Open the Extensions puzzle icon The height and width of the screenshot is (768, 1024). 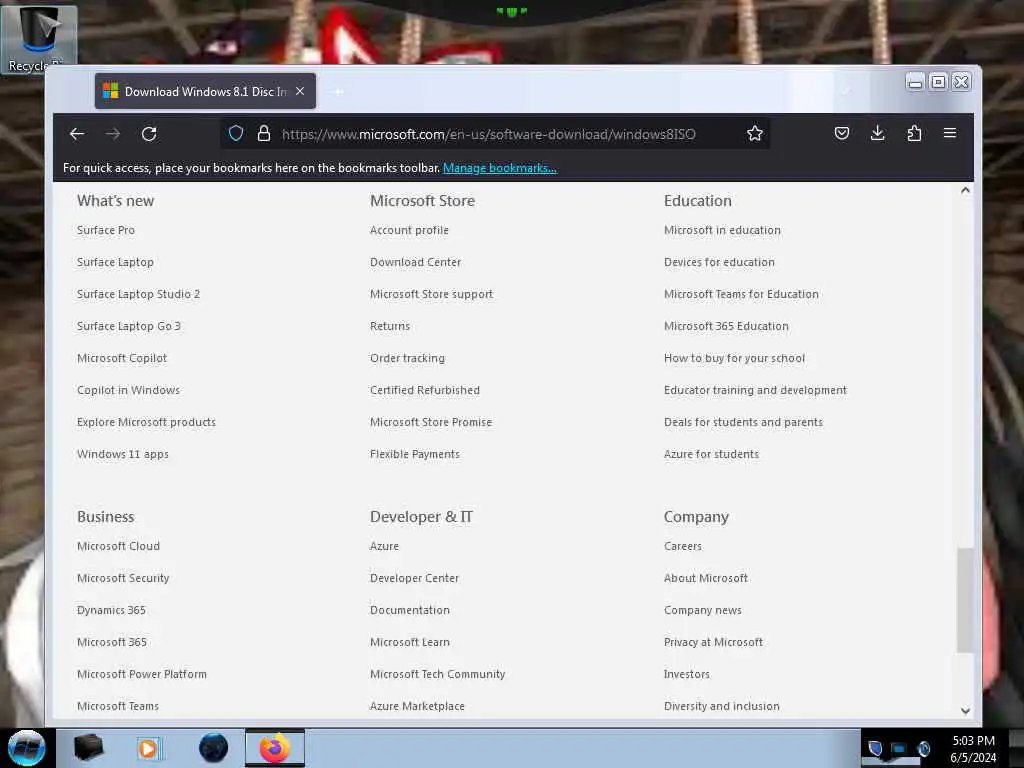914,133
